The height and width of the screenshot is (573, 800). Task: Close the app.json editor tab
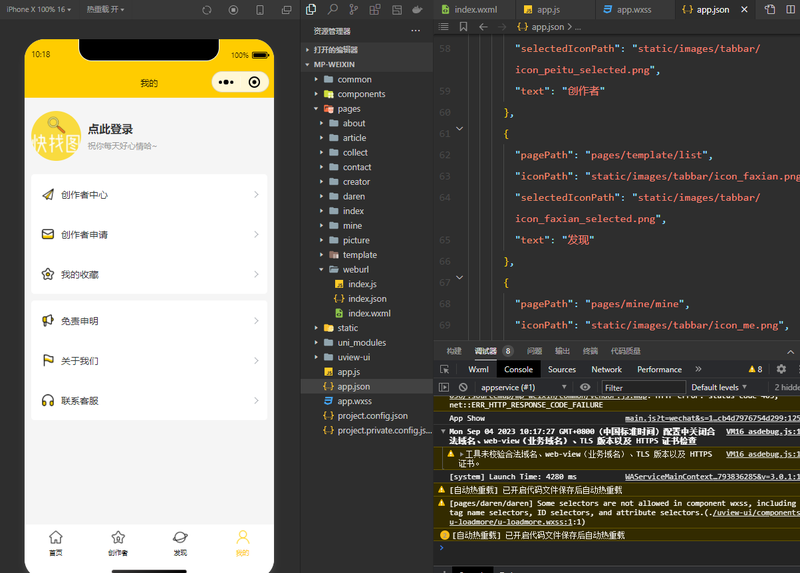click(x=744, y=9)
